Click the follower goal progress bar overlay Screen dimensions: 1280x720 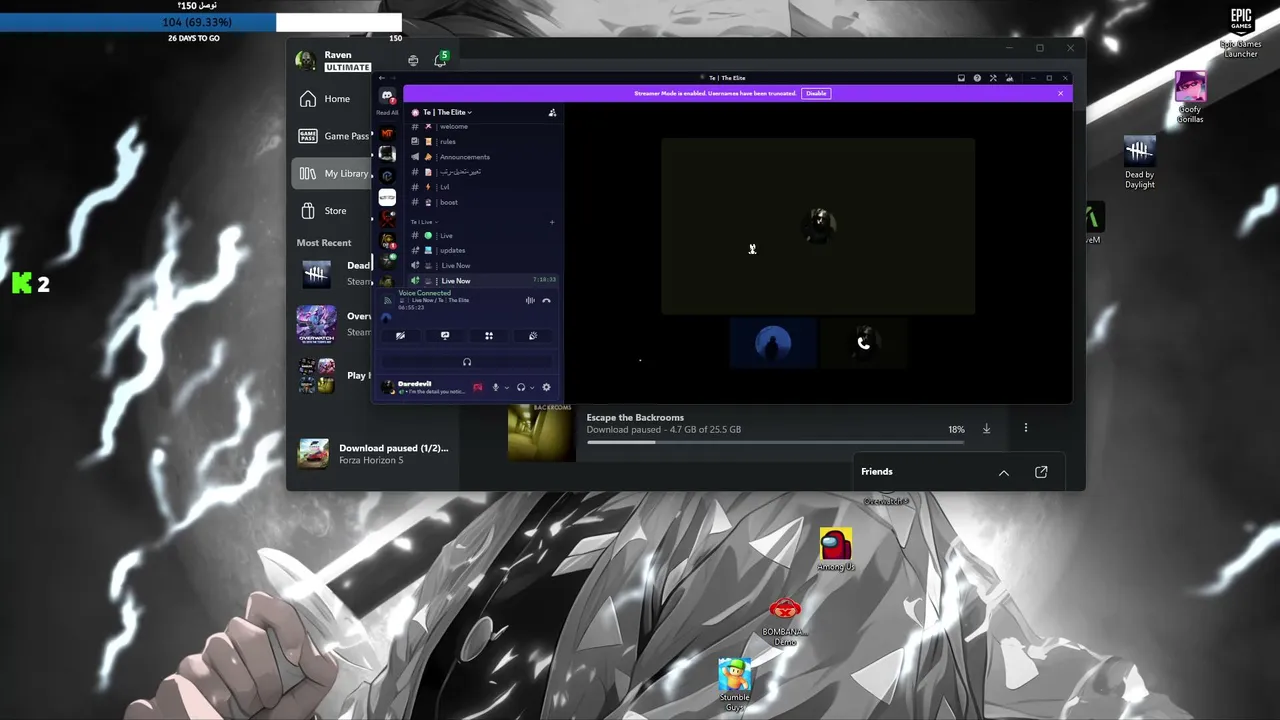201,22
